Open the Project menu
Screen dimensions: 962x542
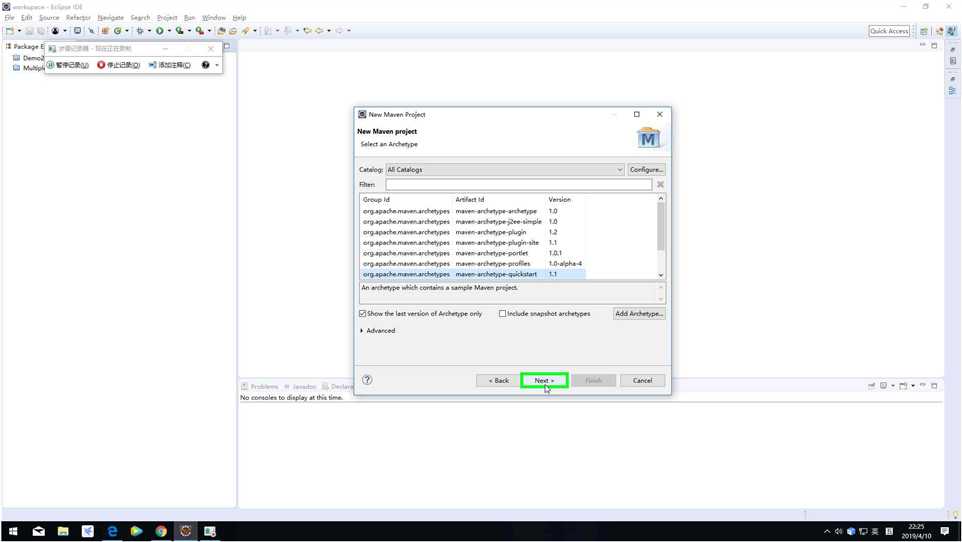point(167,18)
